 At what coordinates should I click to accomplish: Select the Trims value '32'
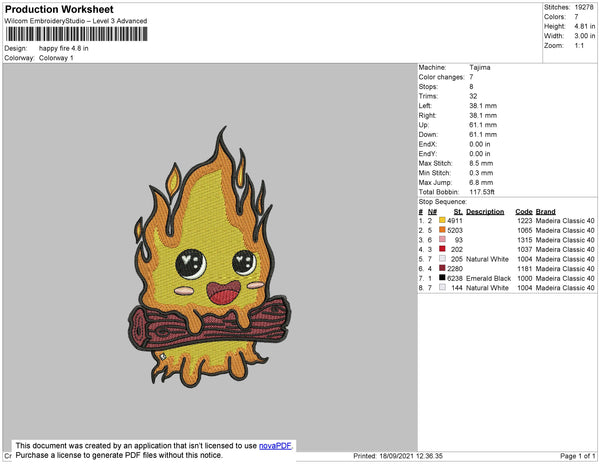point(473,96)
